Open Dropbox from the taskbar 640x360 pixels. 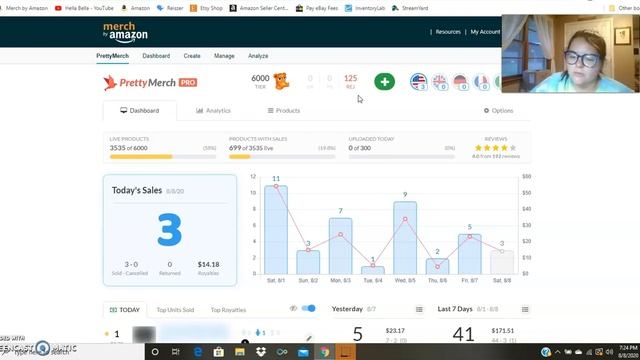pos(261,352)
